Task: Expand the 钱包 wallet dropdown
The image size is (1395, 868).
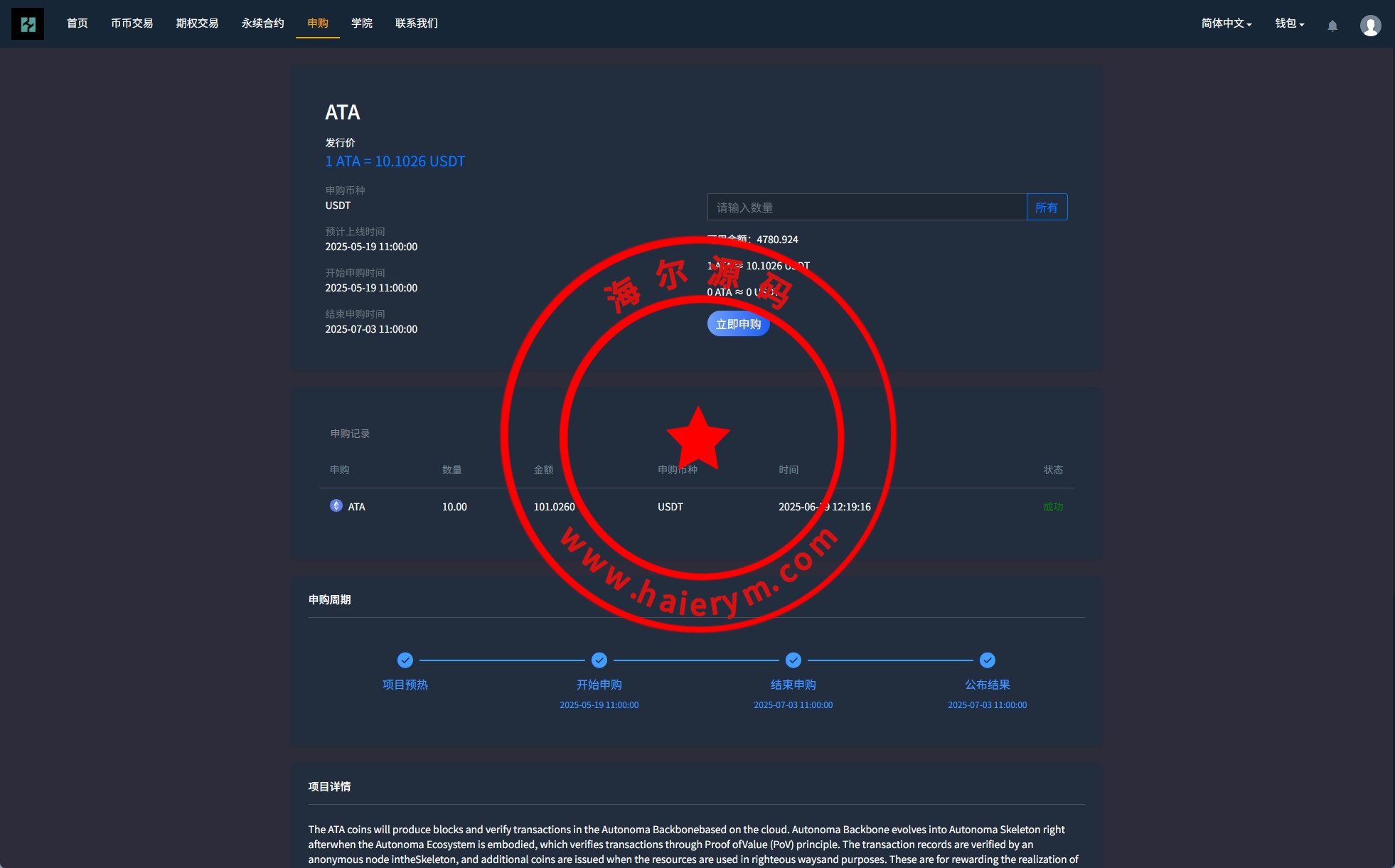Action: (x=1289, y=23)
